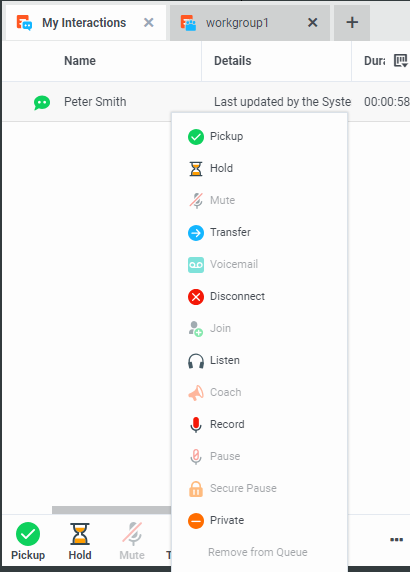
Task: Click the horizontal scrollbar thumb
Action: click(112, 510)
